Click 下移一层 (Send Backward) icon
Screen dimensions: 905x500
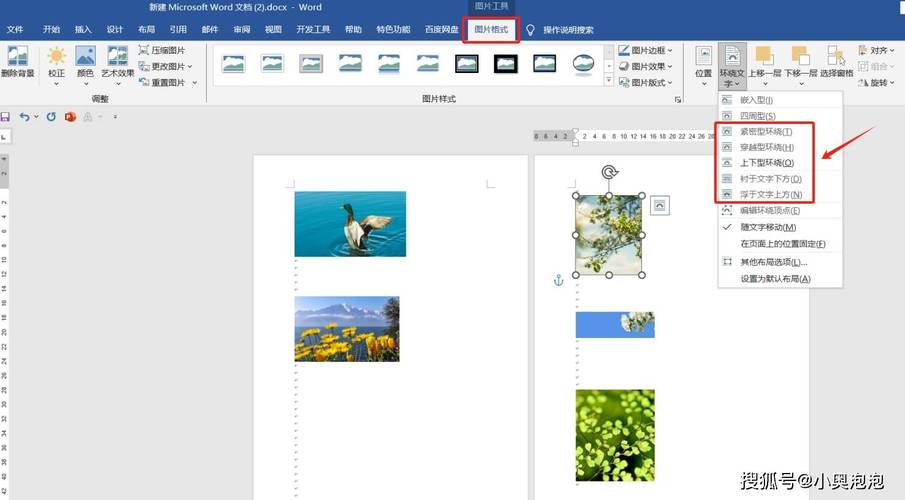tap(800, 57)
